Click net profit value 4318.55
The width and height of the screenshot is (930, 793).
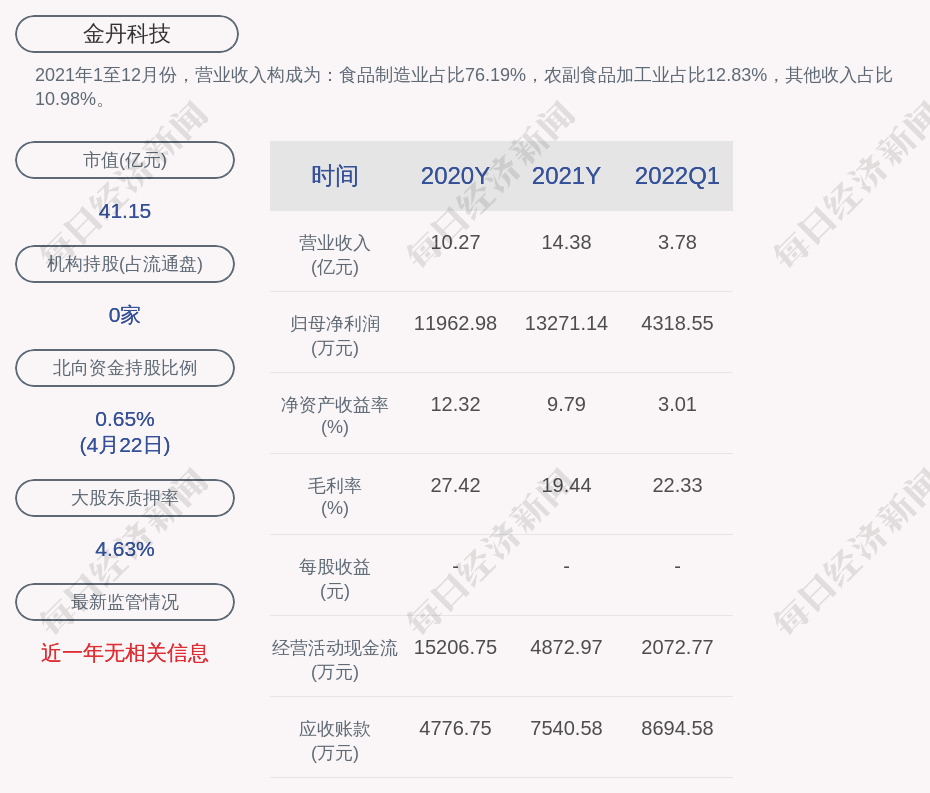[677, 323]
